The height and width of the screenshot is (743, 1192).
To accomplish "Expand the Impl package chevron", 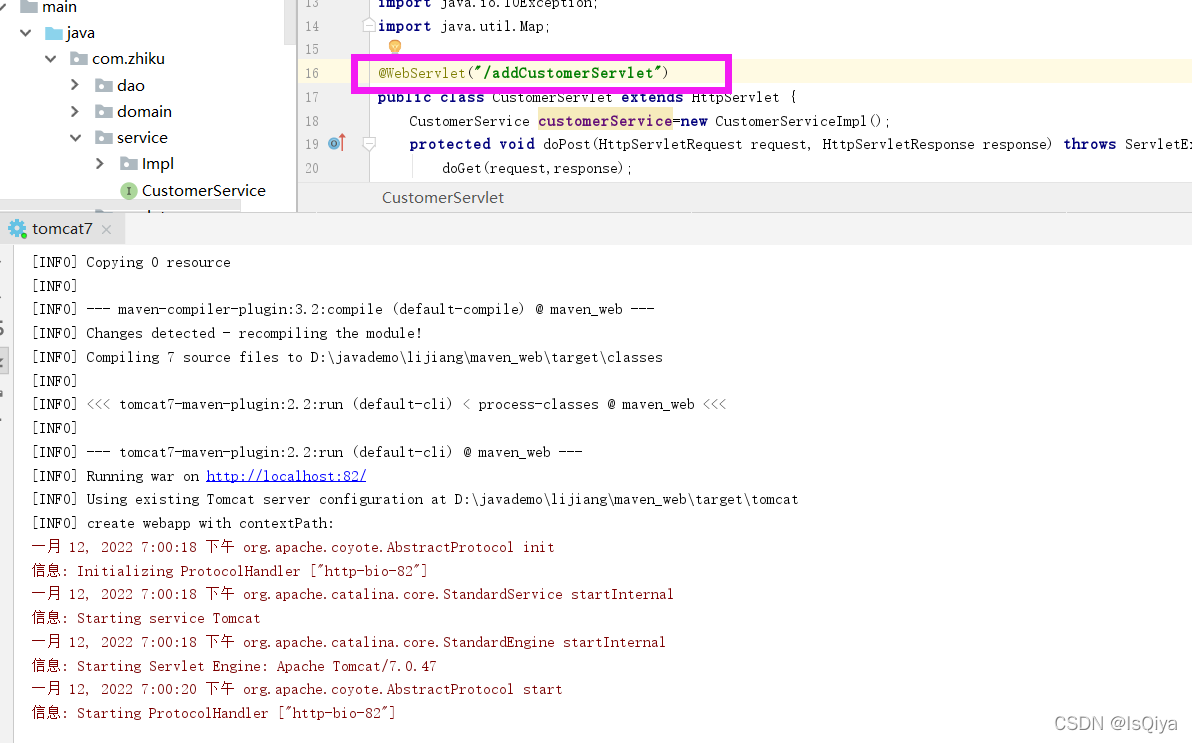I will click(x=100, y=163).
